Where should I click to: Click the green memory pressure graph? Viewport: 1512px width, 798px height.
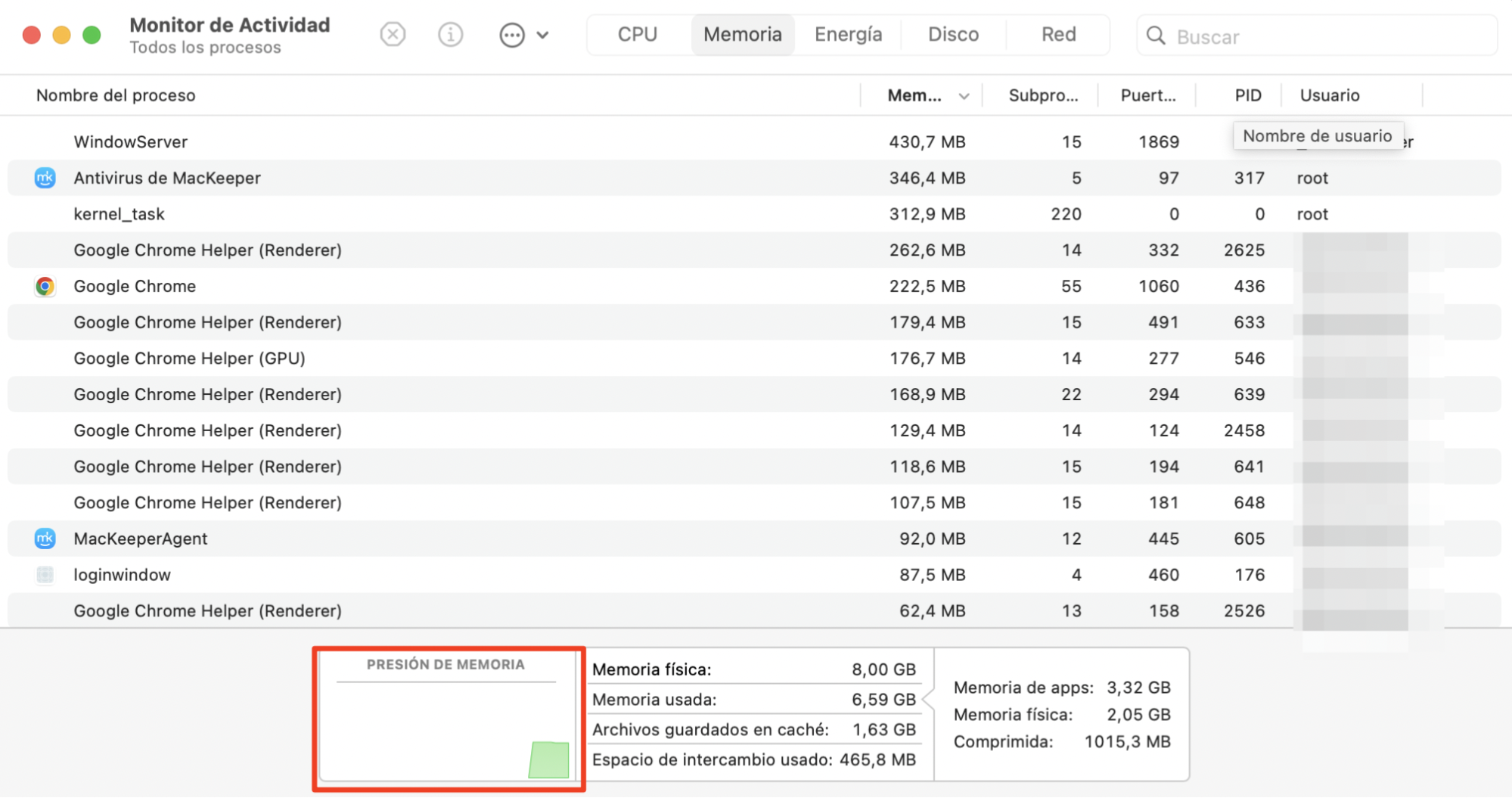pyautogui.click(x=548, y=759)
